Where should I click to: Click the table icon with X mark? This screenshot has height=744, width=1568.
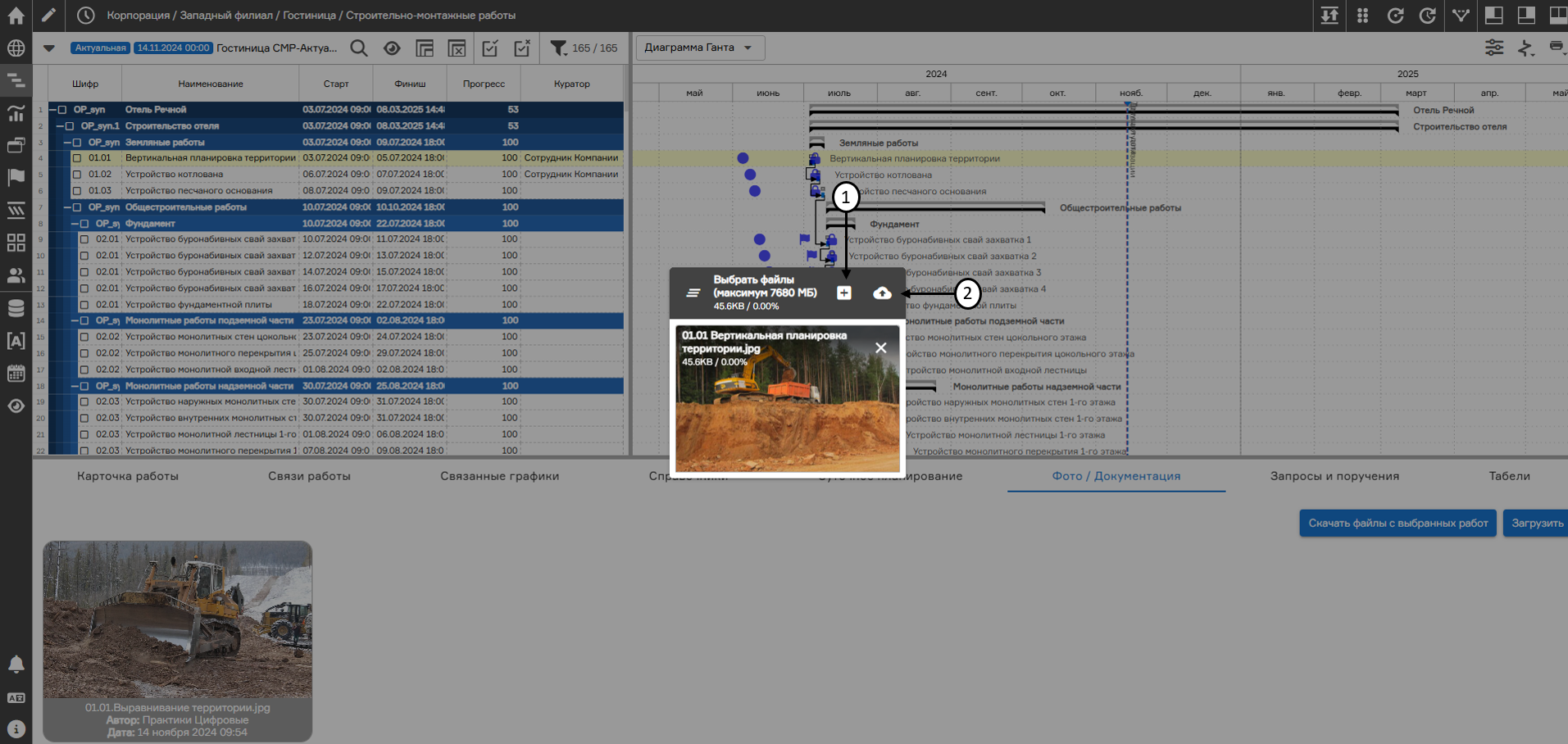(x=457, y=48)
